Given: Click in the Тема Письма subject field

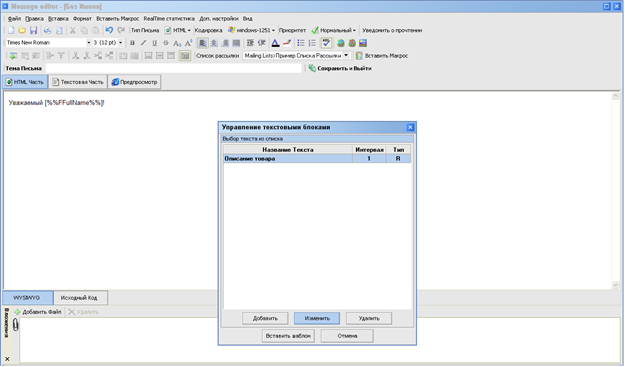Looking at the screenshot, I should click(x=174, y=69).
